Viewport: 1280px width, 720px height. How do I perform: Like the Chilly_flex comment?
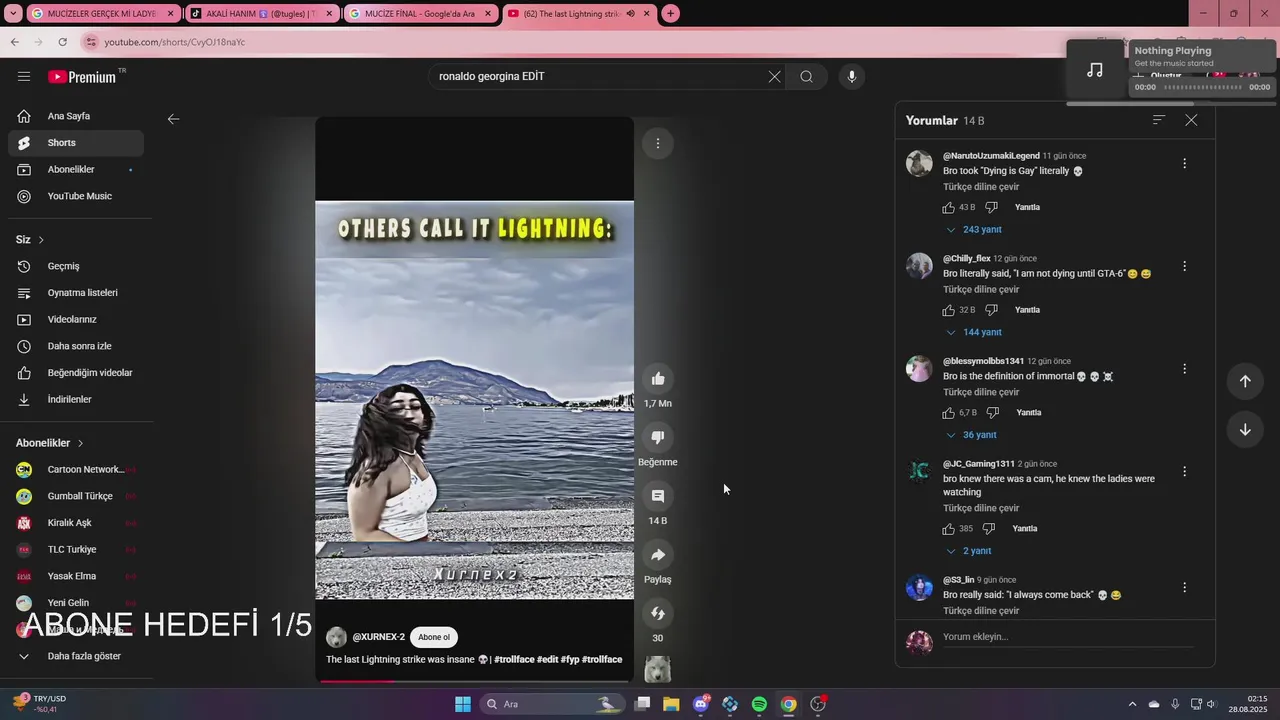tap(948, 310)
